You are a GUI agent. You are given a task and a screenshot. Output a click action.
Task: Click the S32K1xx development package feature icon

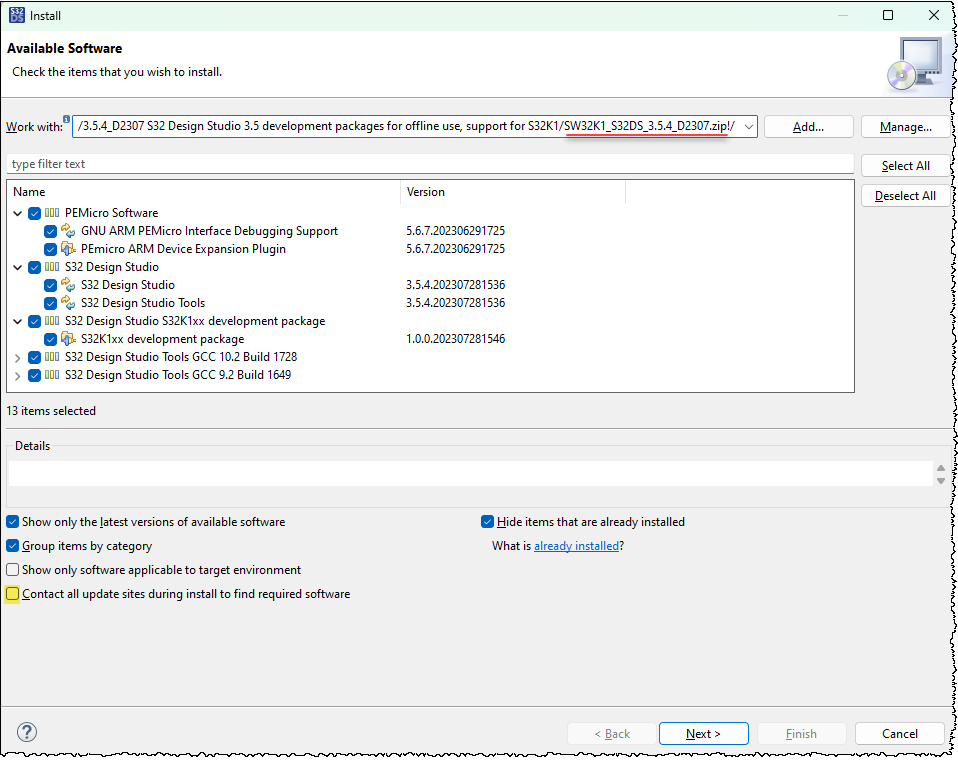click(68, 339)
